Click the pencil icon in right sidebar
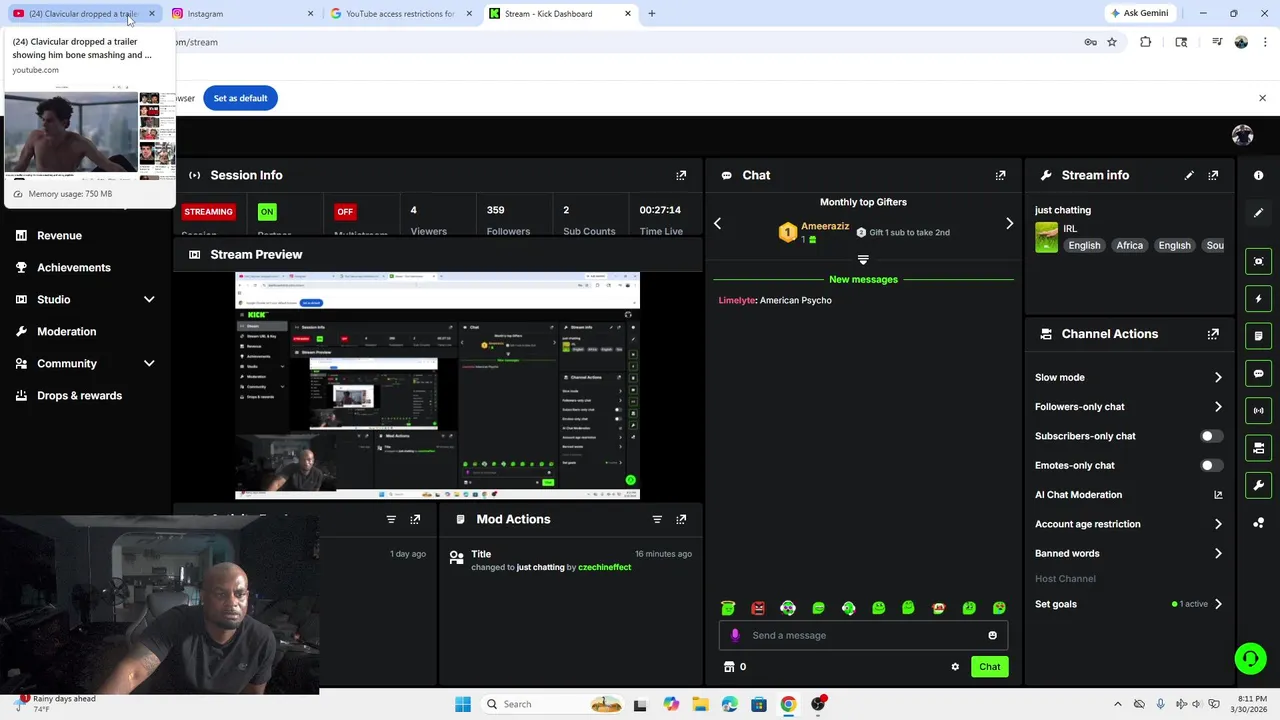The width and height of the screenshot is (1280, 720). (x=1258, y=213)
